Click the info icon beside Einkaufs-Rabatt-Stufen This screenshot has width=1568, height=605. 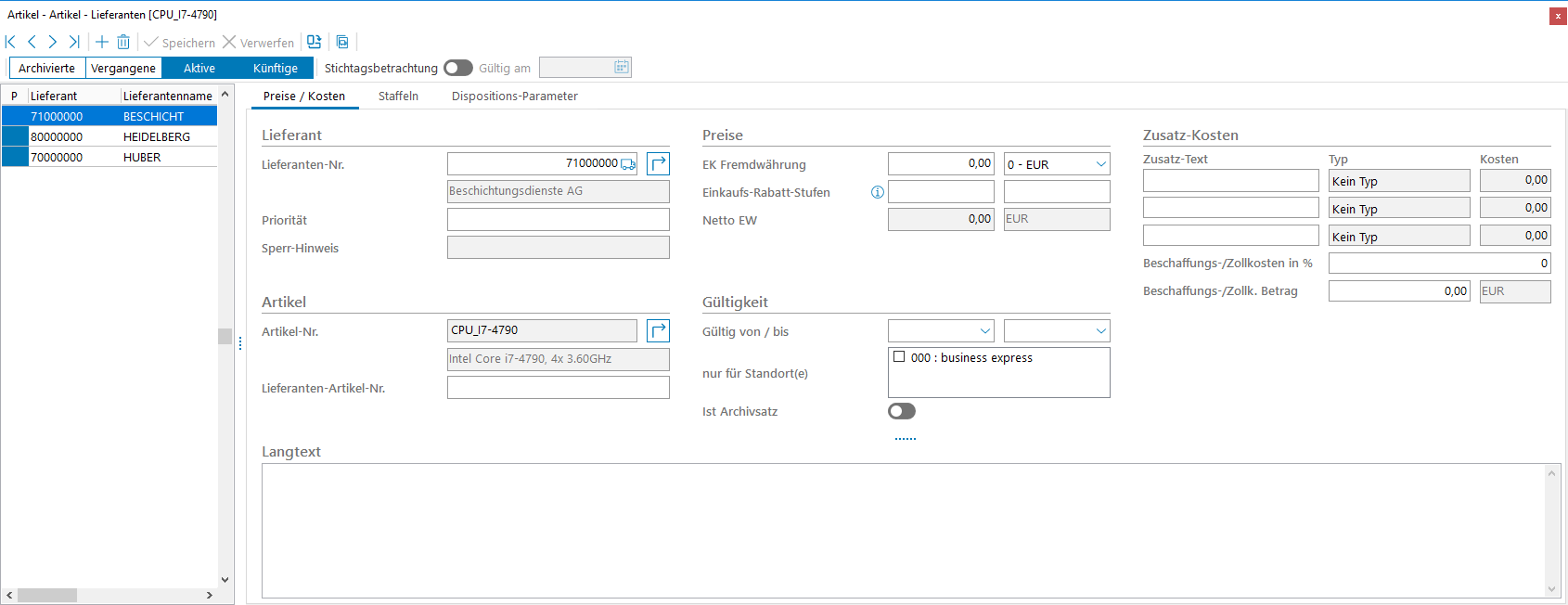point(877,192)
